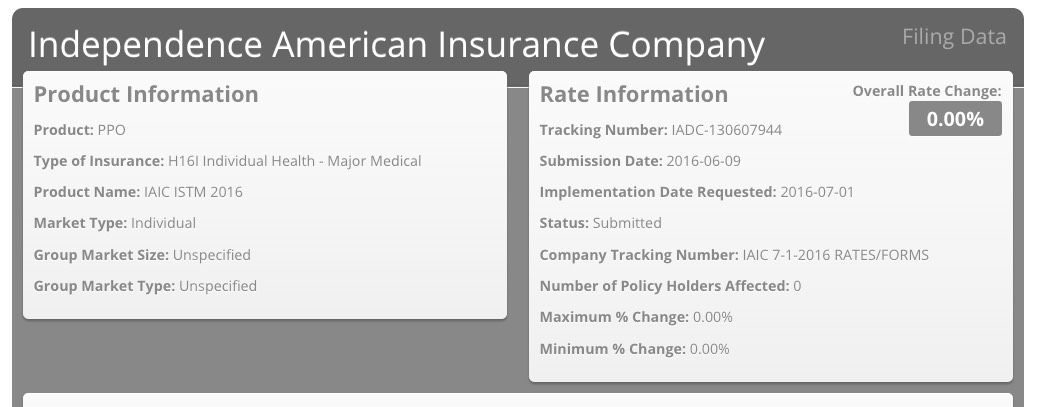Click the Company Tracking Number entry
Image resolution: width=1039 pixels, height=407 pixels.
coord(734,255)
